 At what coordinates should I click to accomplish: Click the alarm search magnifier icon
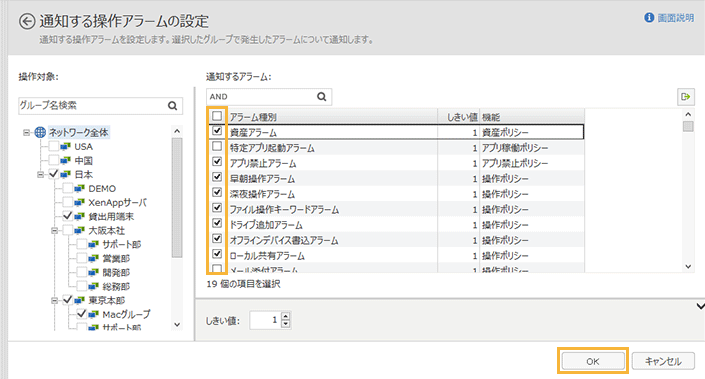pos(321,97)
